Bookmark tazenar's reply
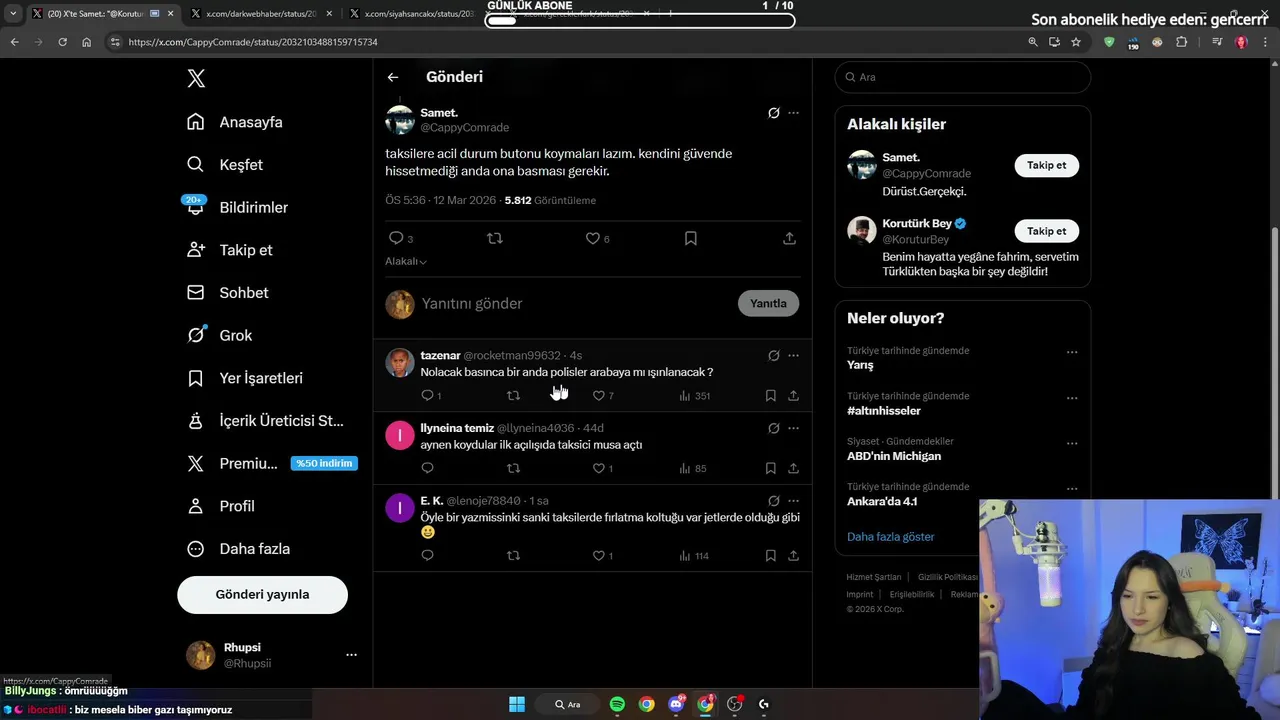Viewport: 1280px width, 720px height. pyautogui.click(x=771, y=396)
